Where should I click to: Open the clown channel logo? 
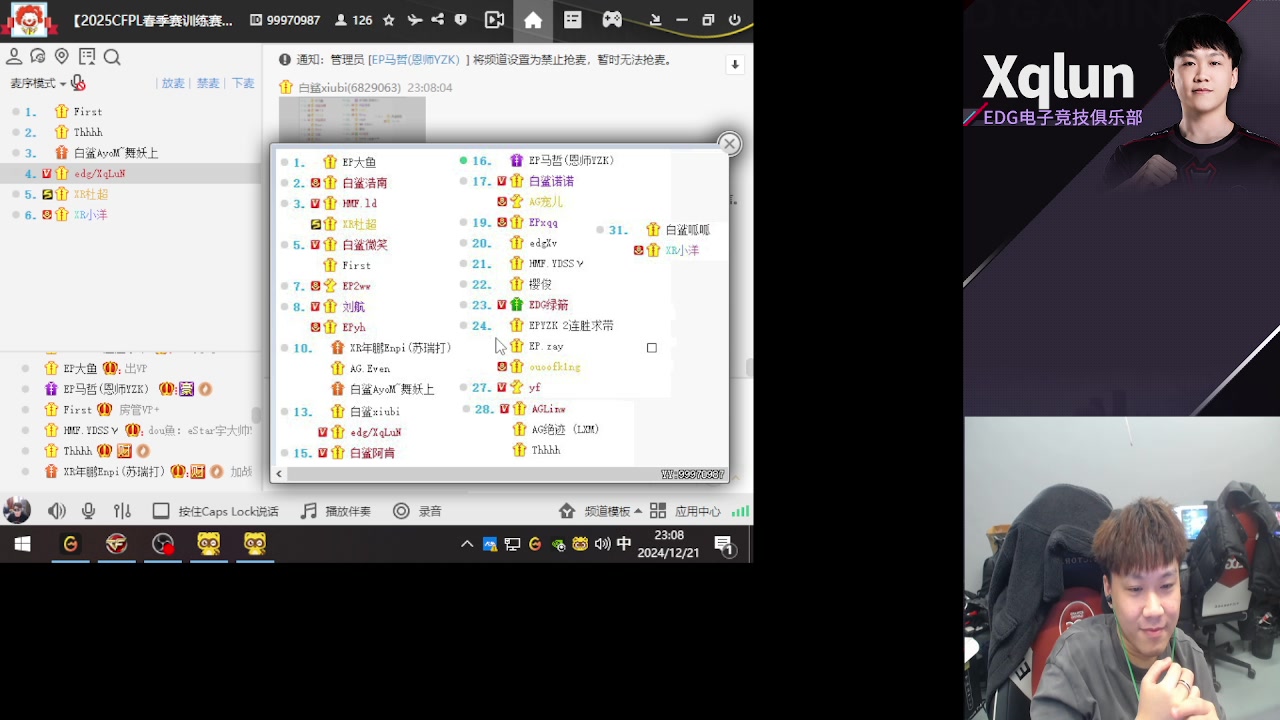point(29,19)
